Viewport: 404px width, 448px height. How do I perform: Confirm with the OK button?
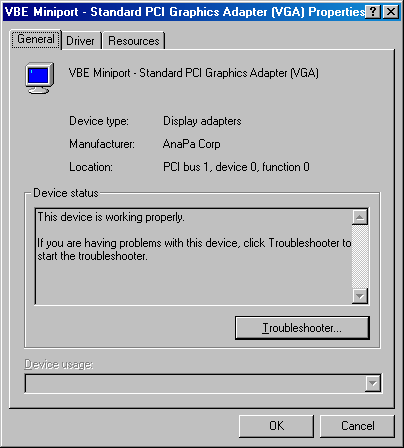pyautogui.click(x=276, y=426)
